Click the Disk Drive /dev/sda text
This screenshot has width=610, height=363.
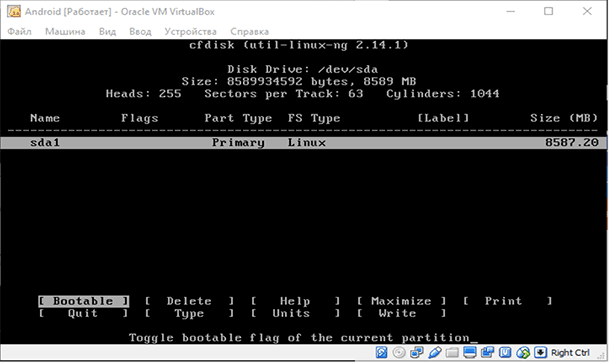[303, 70]
